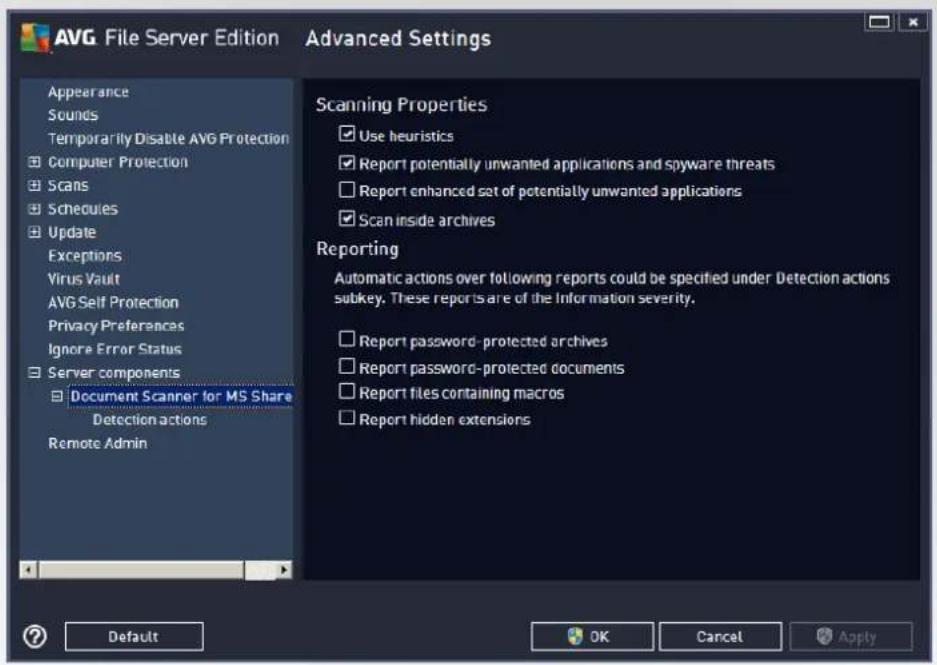
Task: Open Remote Admin settings
Action: 97,443
